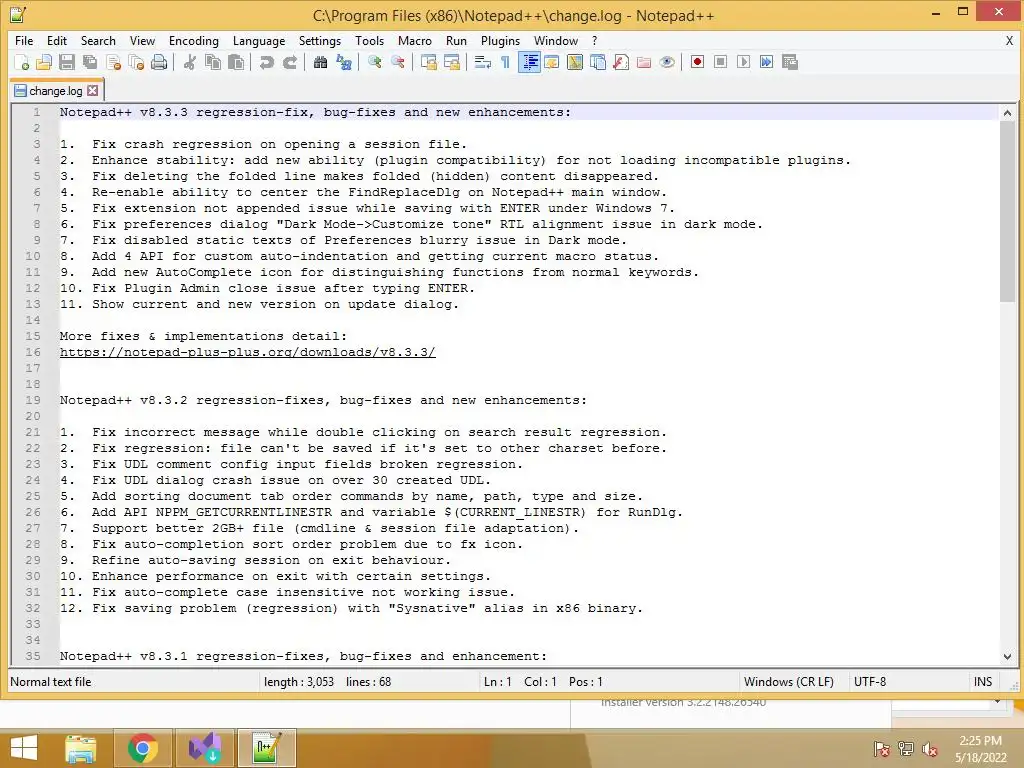1024x768 pixels.
Task: Click the volume icon in system tray
Action: click(929, 749)
